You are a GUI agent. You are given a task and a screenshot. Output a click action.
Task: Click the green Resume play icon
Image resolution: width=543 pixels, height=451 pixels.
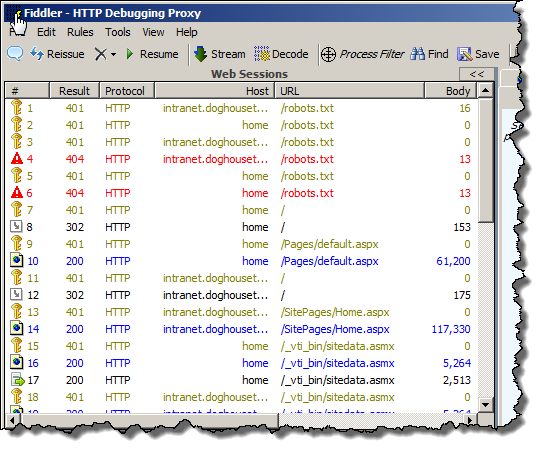click(130, 54)
